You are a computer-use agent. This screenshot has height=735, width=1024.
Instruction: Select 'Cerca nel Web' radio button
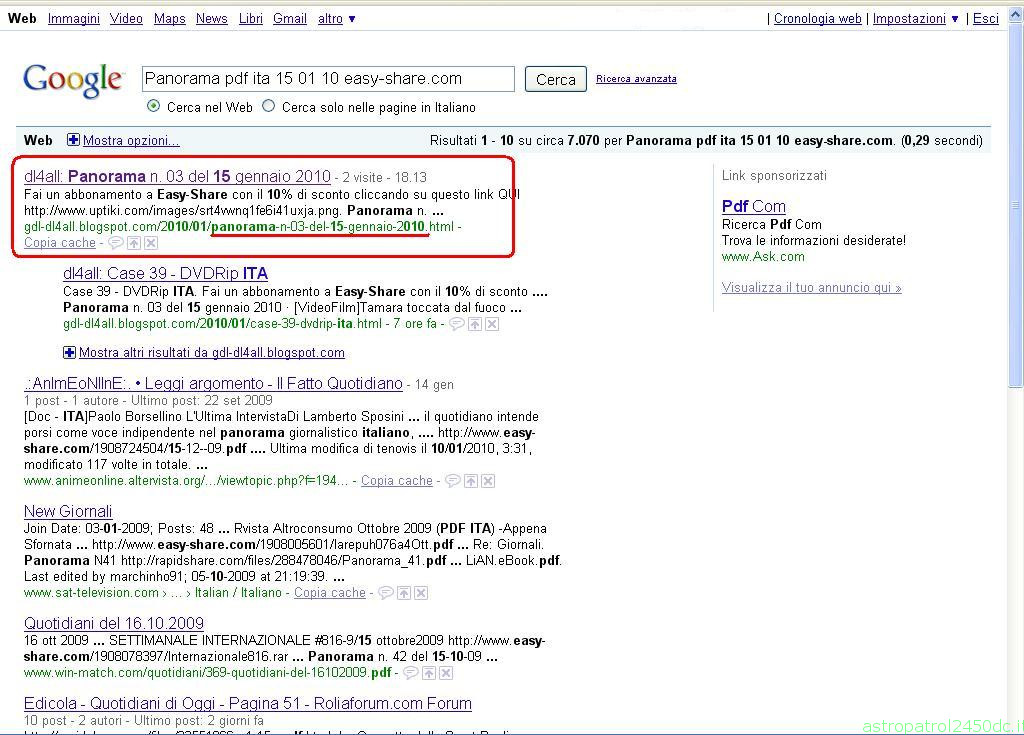point(153,106)
